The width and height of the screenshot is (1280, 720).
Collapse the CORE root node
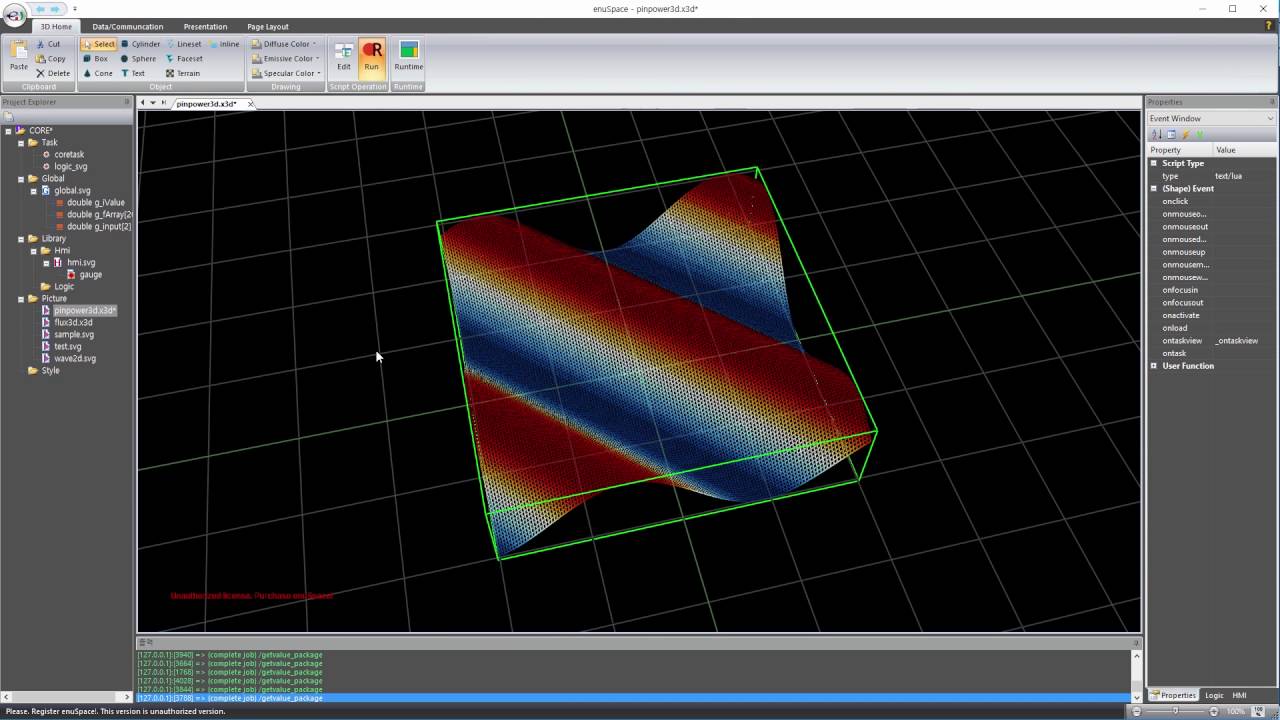8,131
